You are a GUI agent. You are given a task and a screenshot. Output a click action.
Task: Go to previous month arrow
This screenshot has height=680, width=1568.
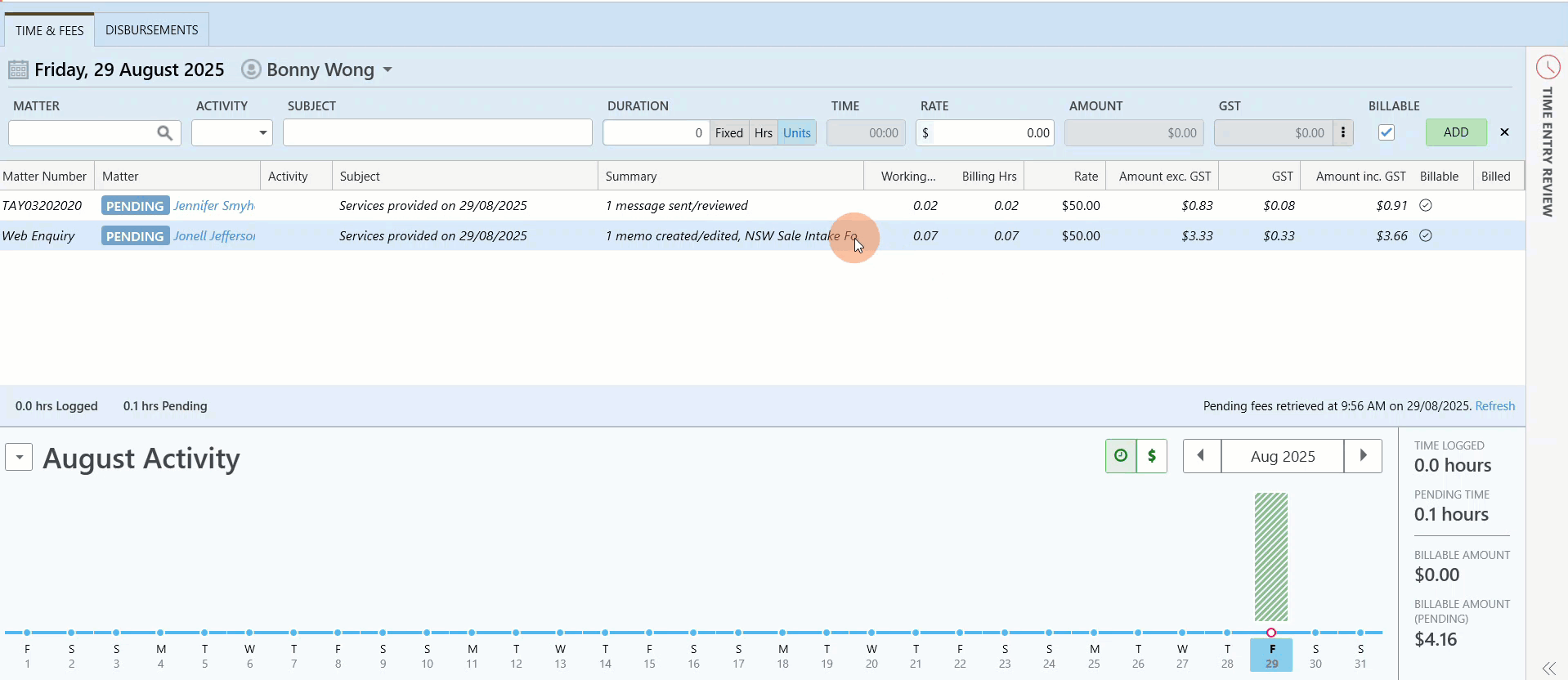pos(1202,456)
